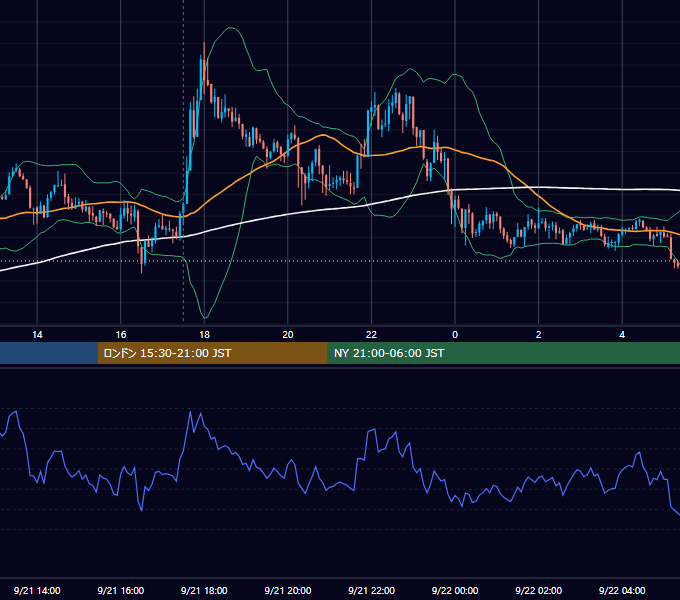The image size is (680, 600).
Task: Click the 9/21 16:00 time label
Action: pyautogui.click(x=121, y=590)
